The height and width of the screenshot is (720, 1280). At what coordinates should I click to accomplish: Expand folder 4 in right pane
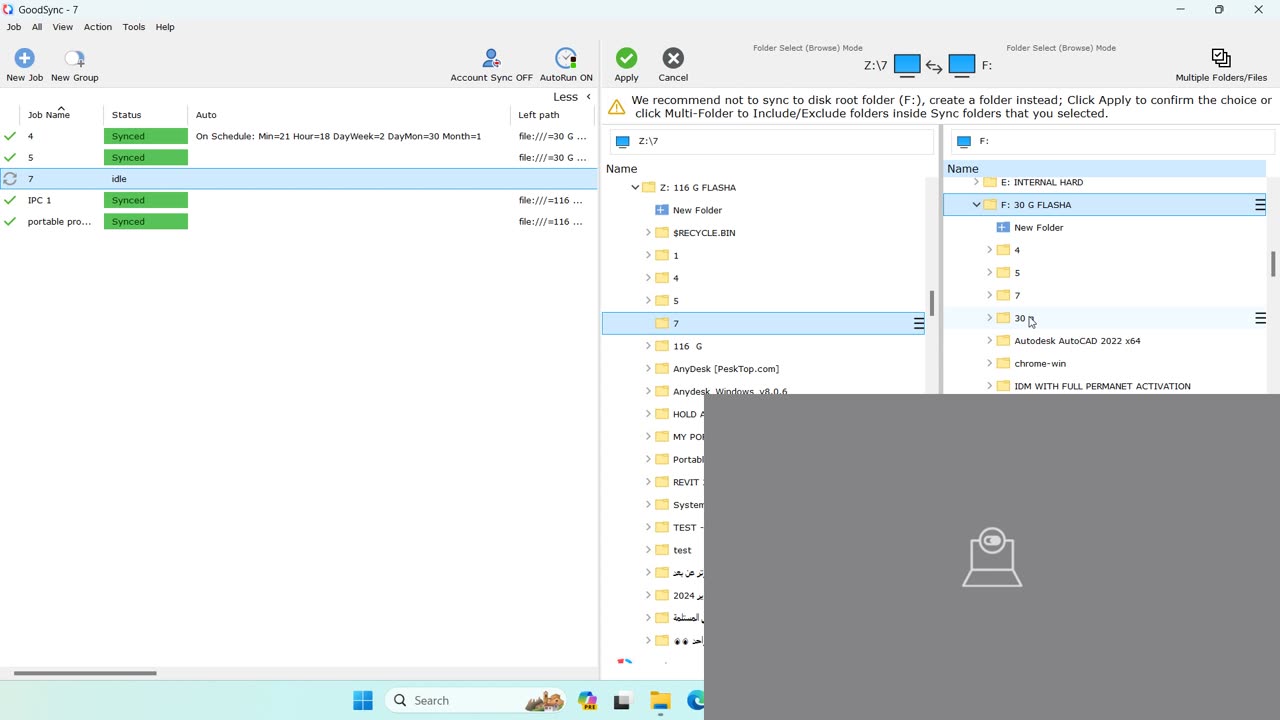point(989,250)
